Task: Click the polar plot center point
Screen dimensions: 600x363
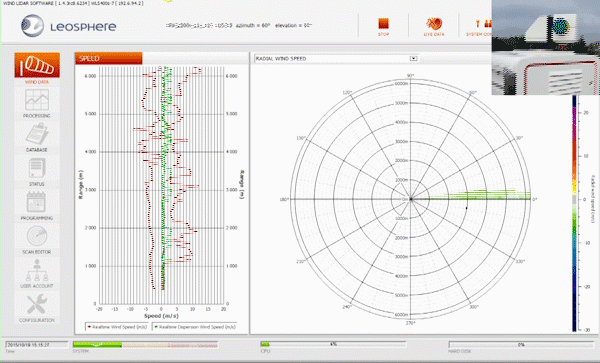Action: 411,199
